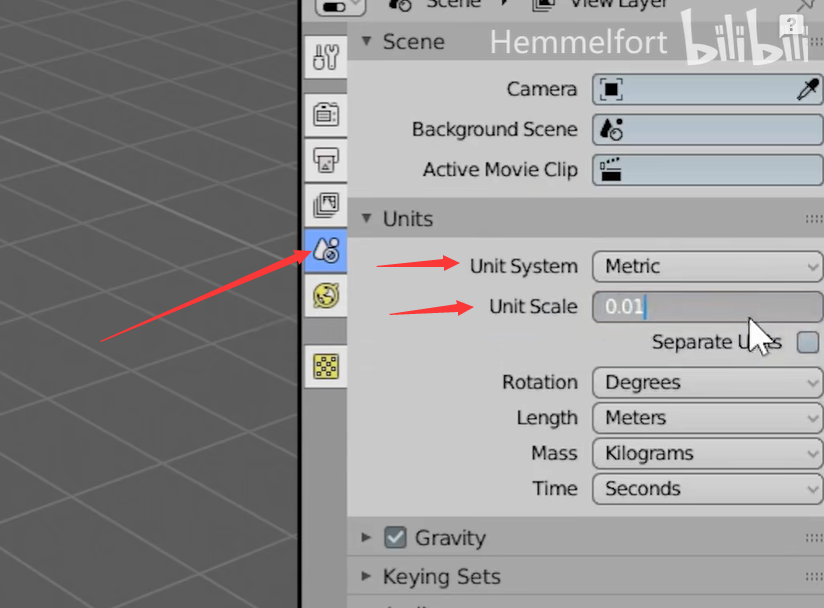Open the Output properties printer tab
The height and width of the screenshot is (608, 824).
point(326,160)
